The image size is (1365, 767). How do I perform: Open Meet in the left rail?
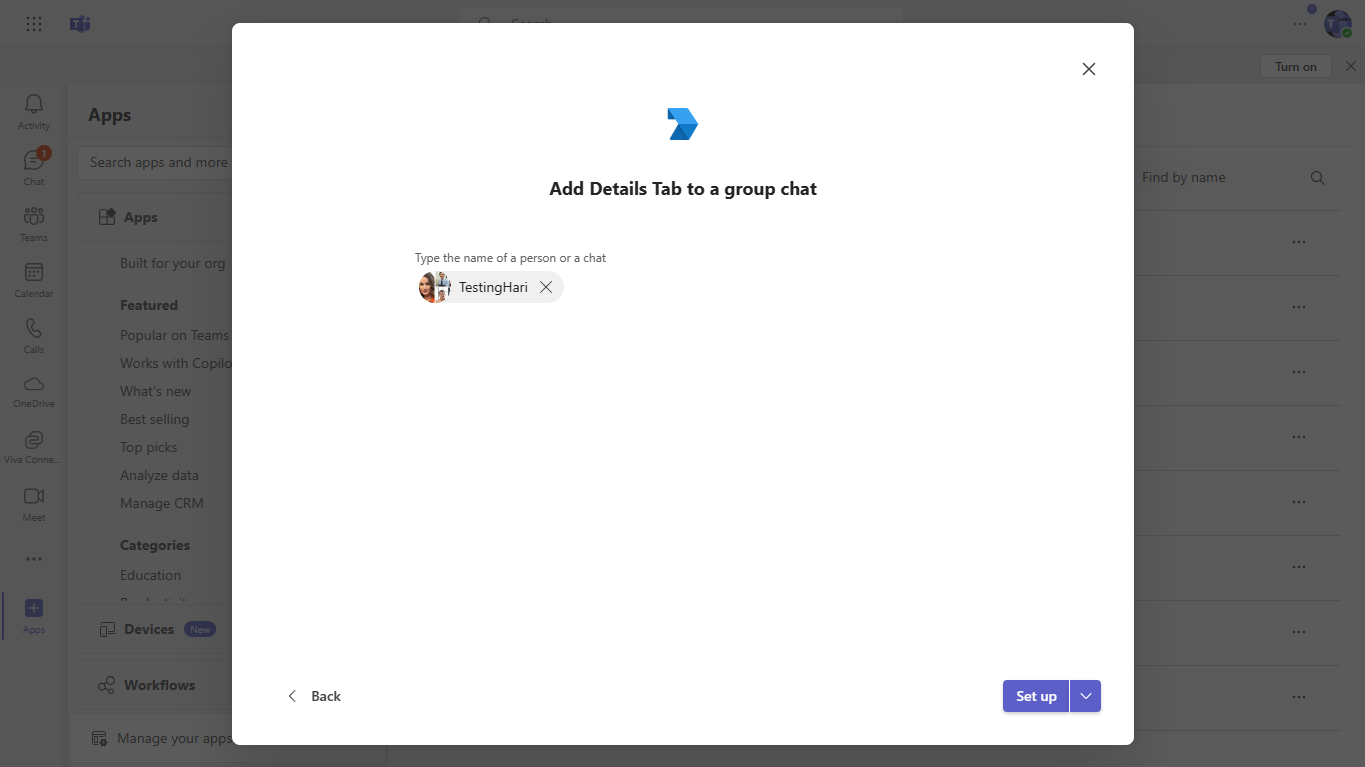[34, 503]
